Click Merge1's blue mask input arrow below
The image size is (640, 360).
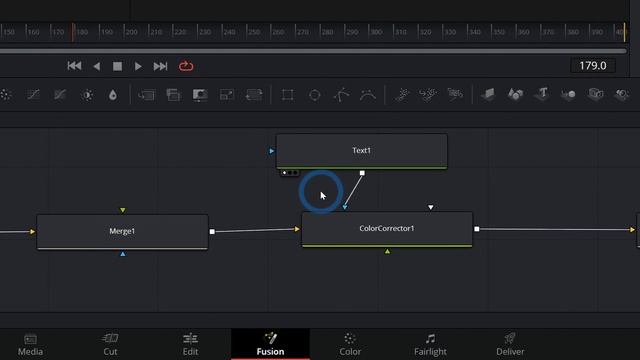(122, 254)
